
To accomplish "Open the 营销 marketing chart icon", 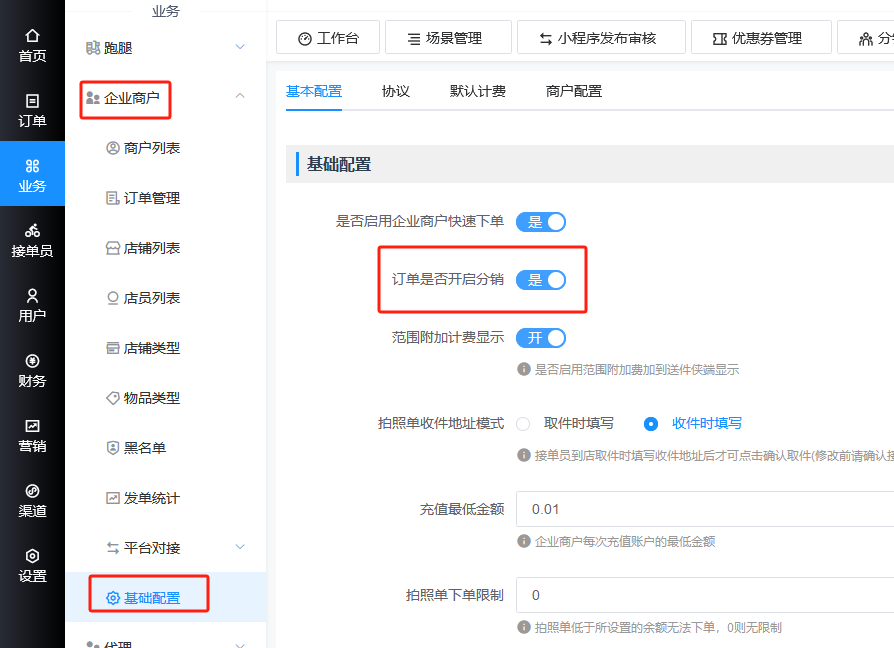I will pyautogui.click(x=32, y=426).
